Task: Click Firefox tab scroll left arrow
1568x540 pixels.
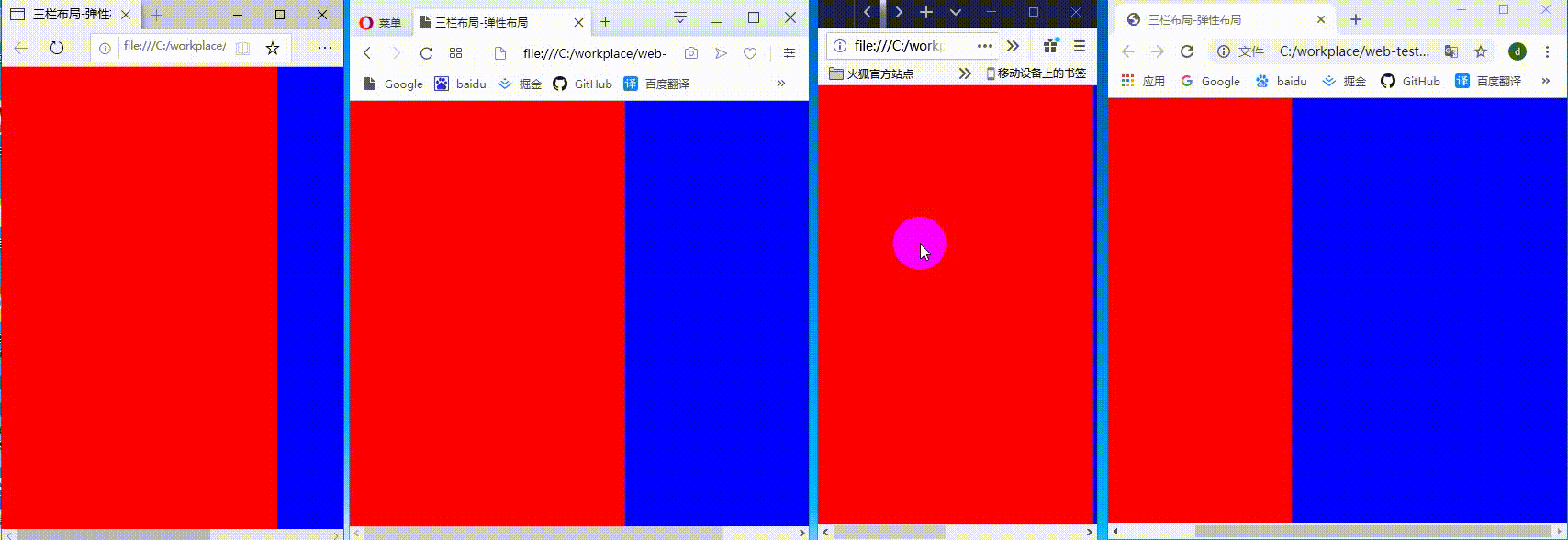Action: (x=867, y=12)
